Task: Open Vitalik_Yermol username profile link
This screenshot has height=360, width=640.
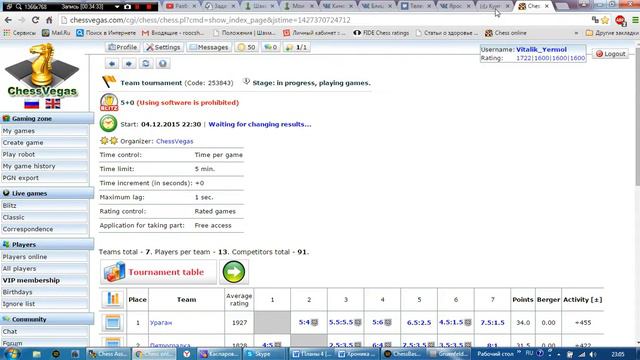Action: [541, 49]
